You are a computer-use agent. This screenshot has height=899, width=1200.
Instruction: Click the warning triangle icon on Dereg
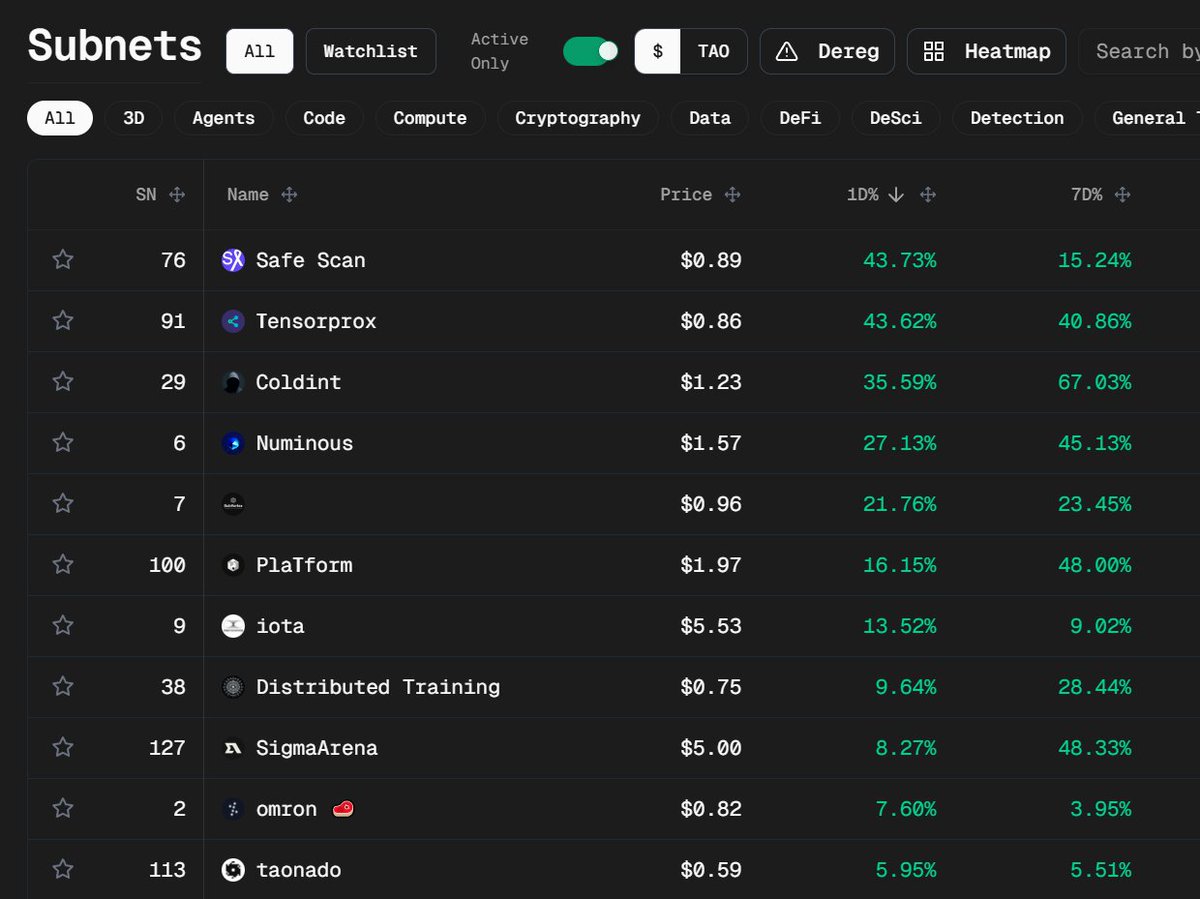(x=787, y=51)
